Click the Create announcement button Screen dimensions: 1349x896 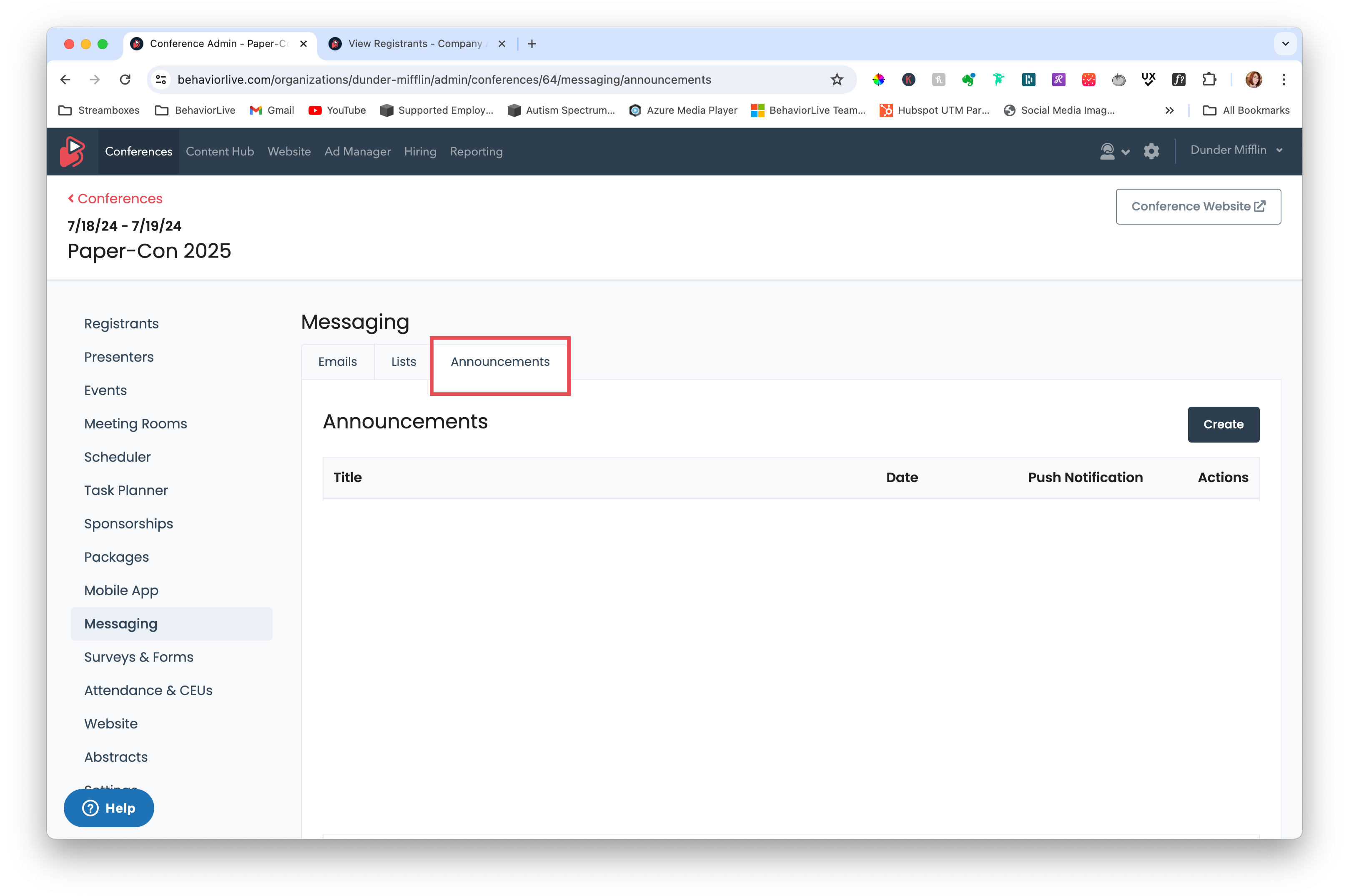pyautogui.click(x=1223, y=424)
